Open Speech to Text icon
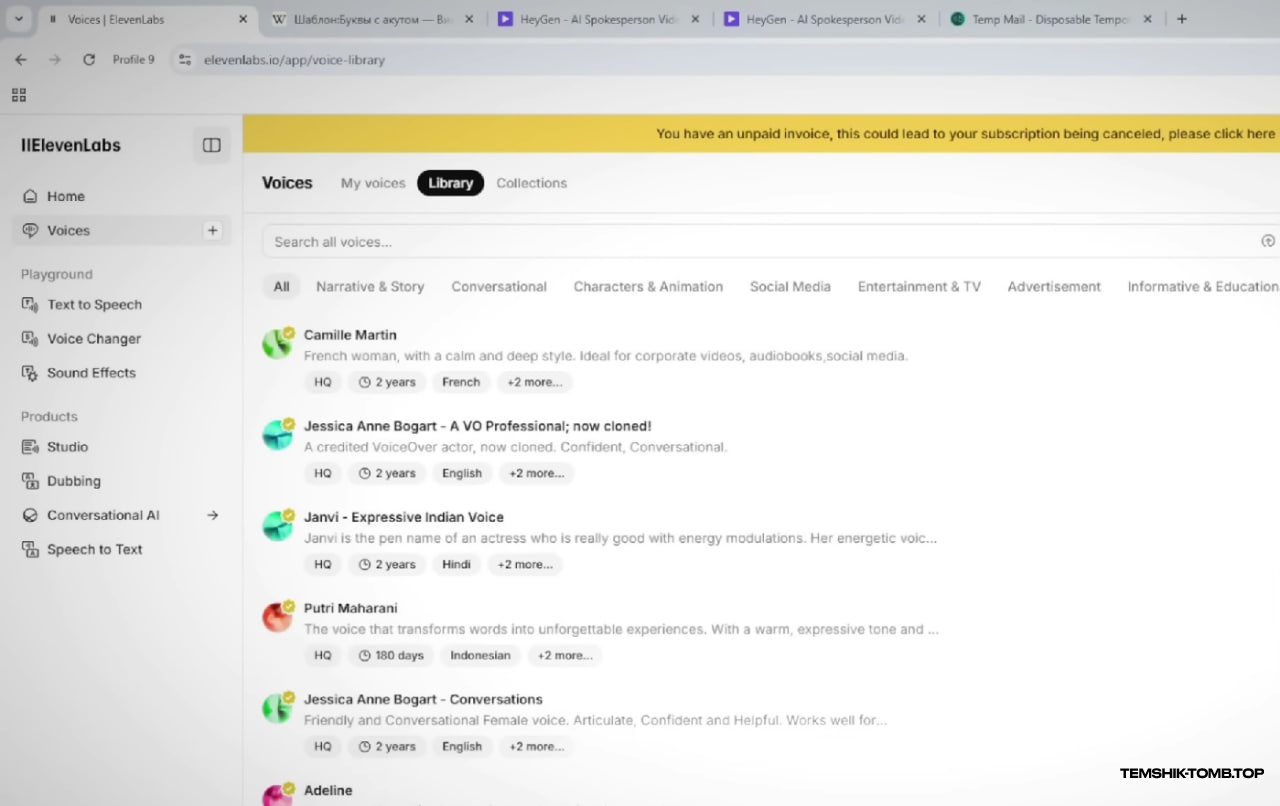 point(30,549)
